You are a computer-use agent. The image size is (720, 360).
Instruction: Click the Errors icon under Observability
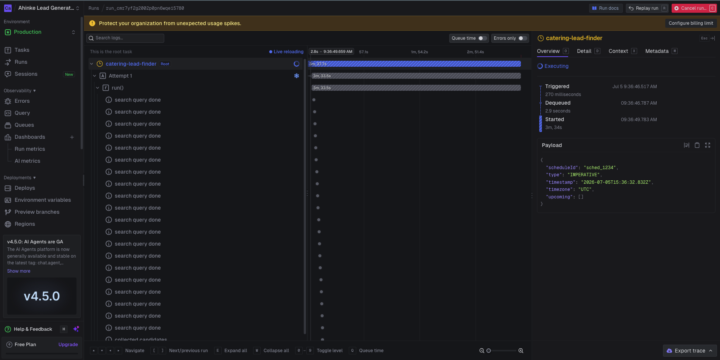click(7, 101)
